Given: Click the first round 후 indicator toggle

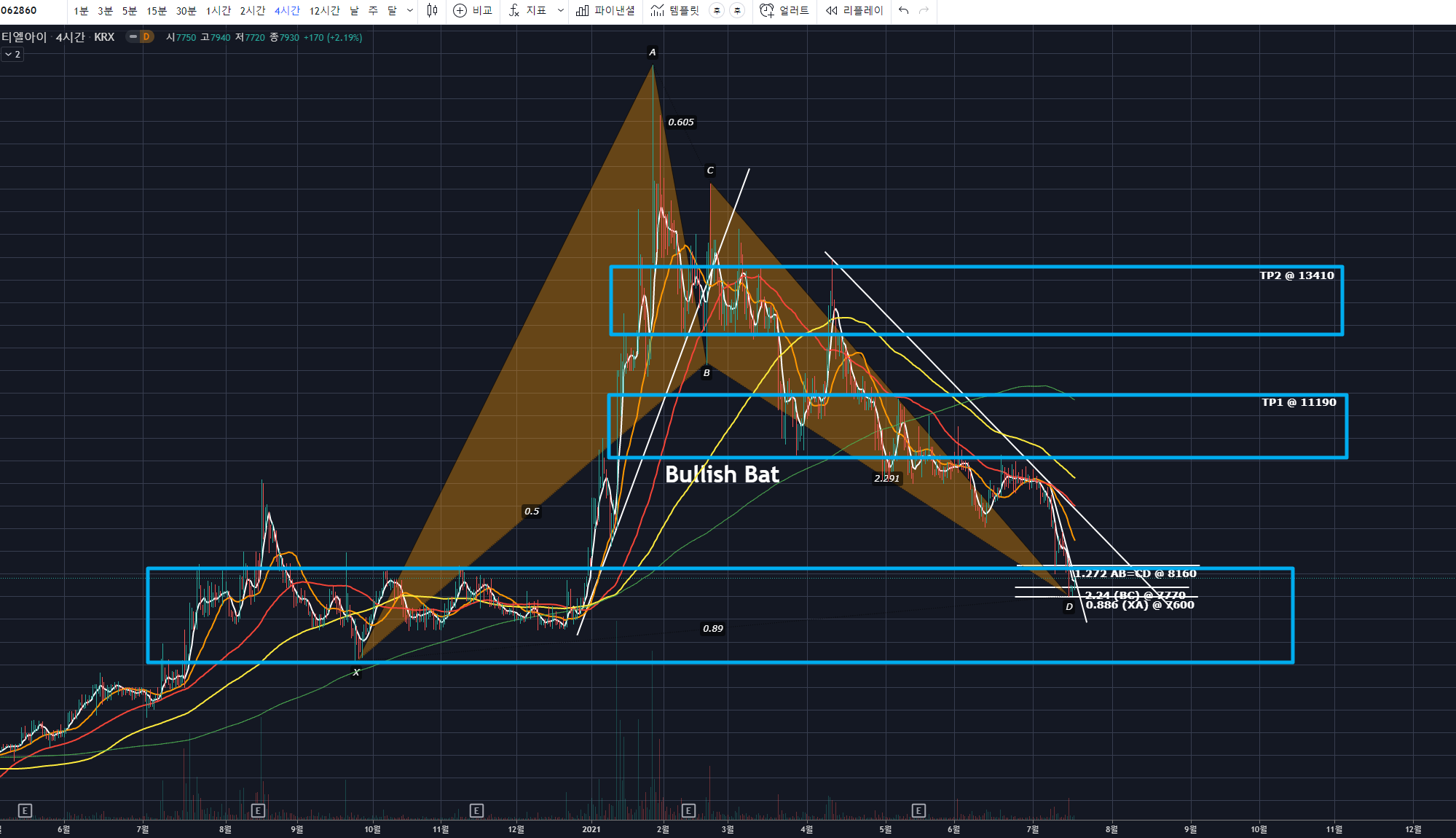Looking at the screenshot, I should point(717,10).
